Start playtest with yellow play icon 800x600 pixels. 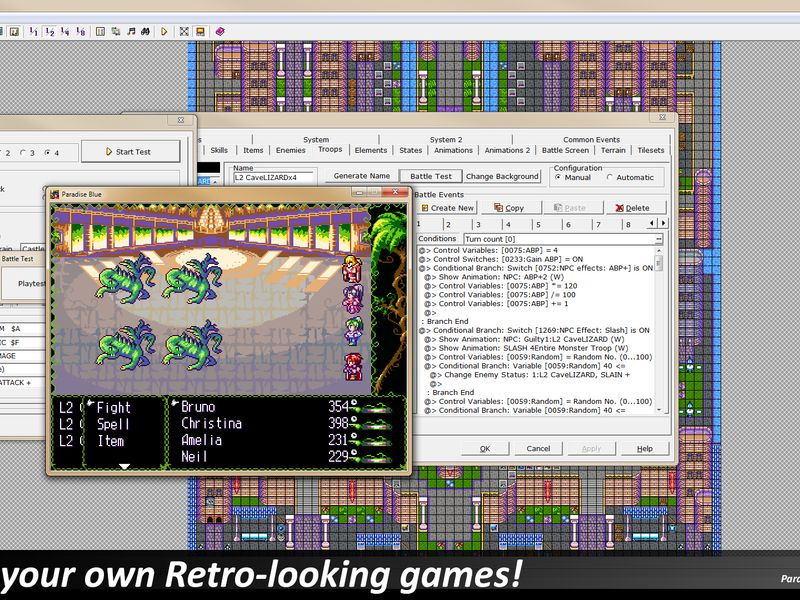point(164,32)
